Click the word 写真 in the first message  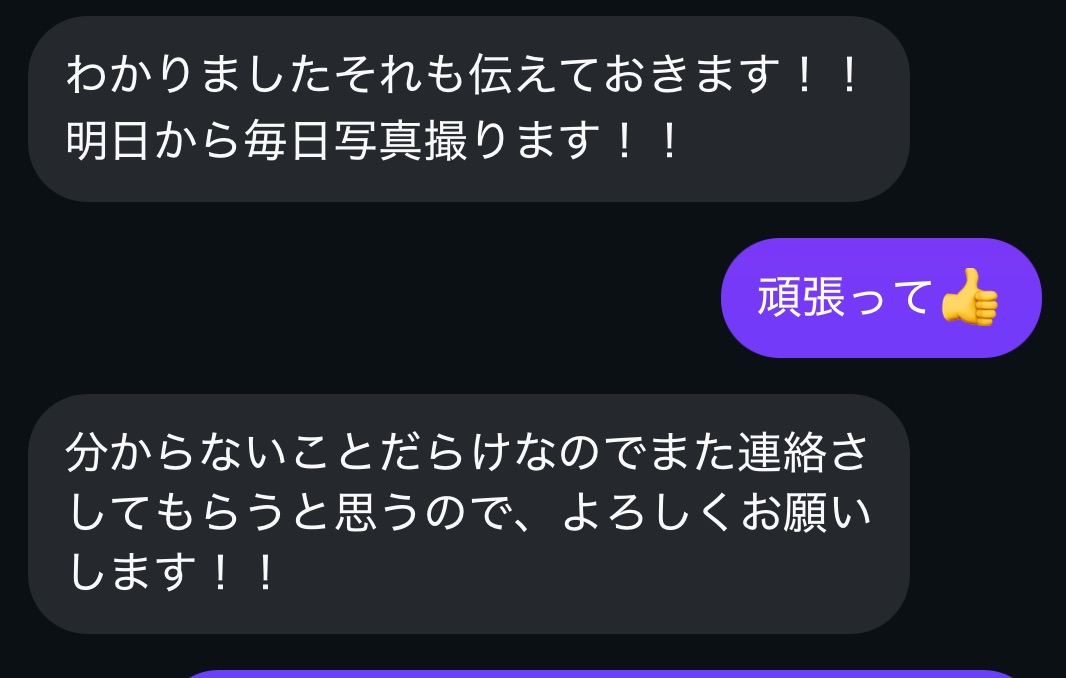click(x=378, y=140)
